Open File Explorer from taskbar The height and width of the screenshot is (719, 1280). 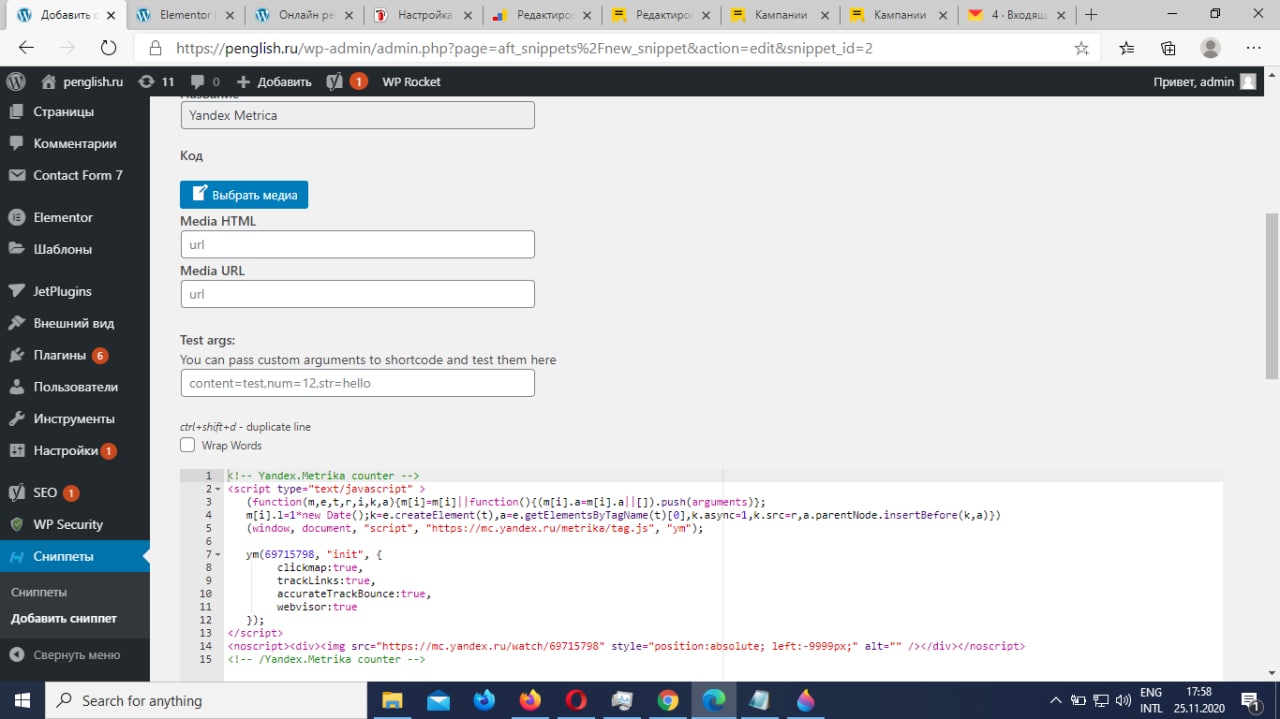392,700
